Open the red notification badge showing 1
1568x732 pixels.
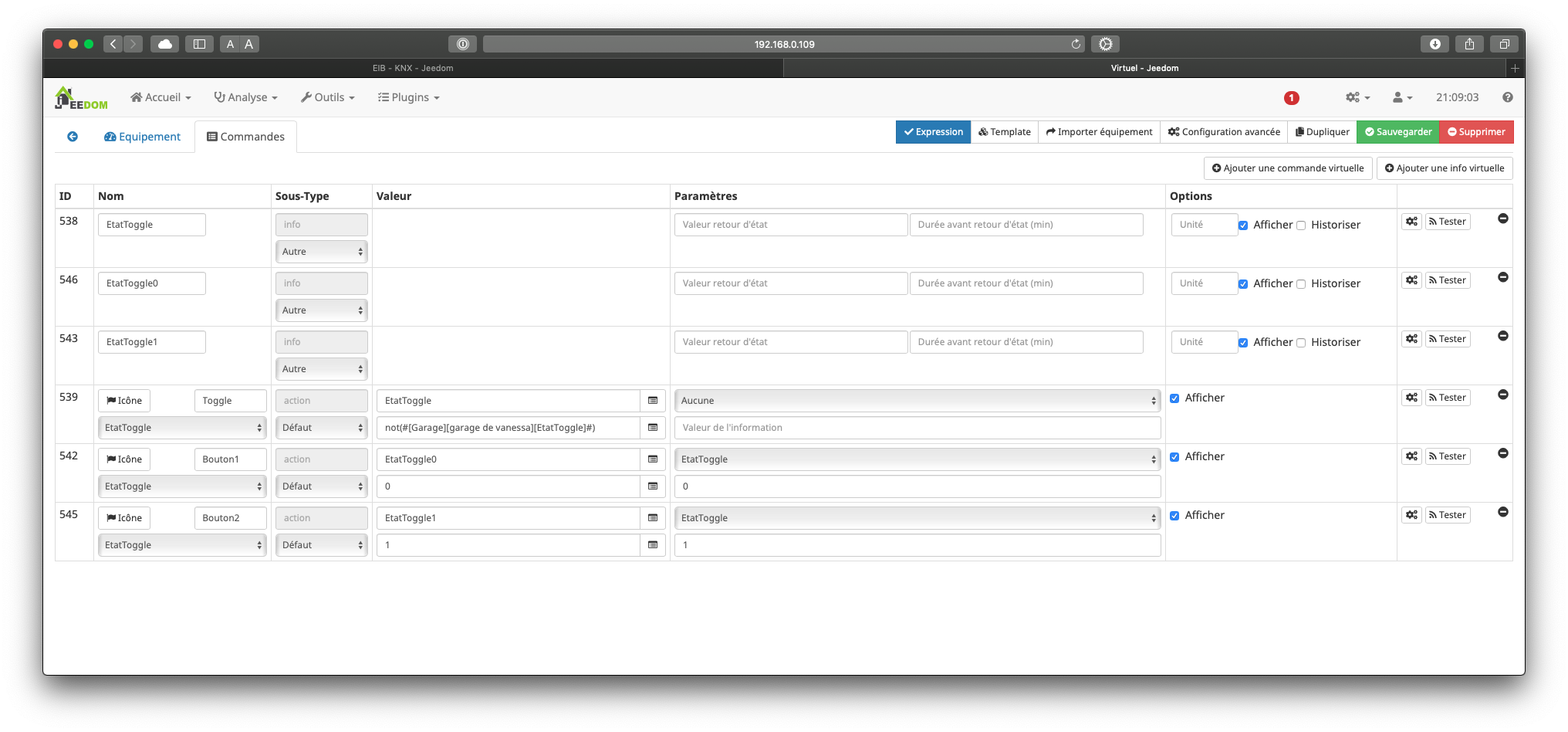pyautogui.click(x=1291, y=98)
